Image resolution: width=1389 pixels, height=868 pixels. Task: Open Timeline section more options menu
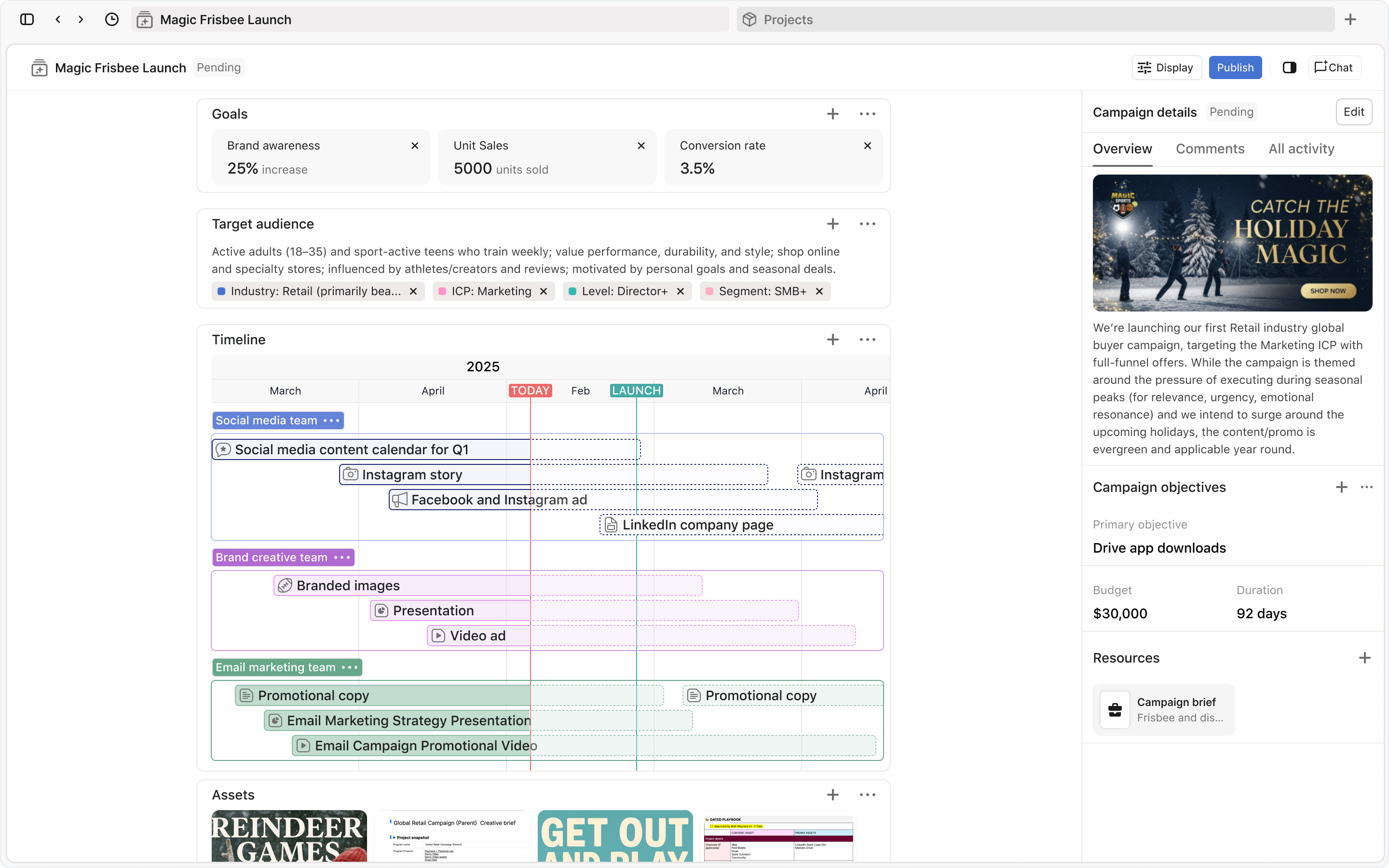click(867, 340)
